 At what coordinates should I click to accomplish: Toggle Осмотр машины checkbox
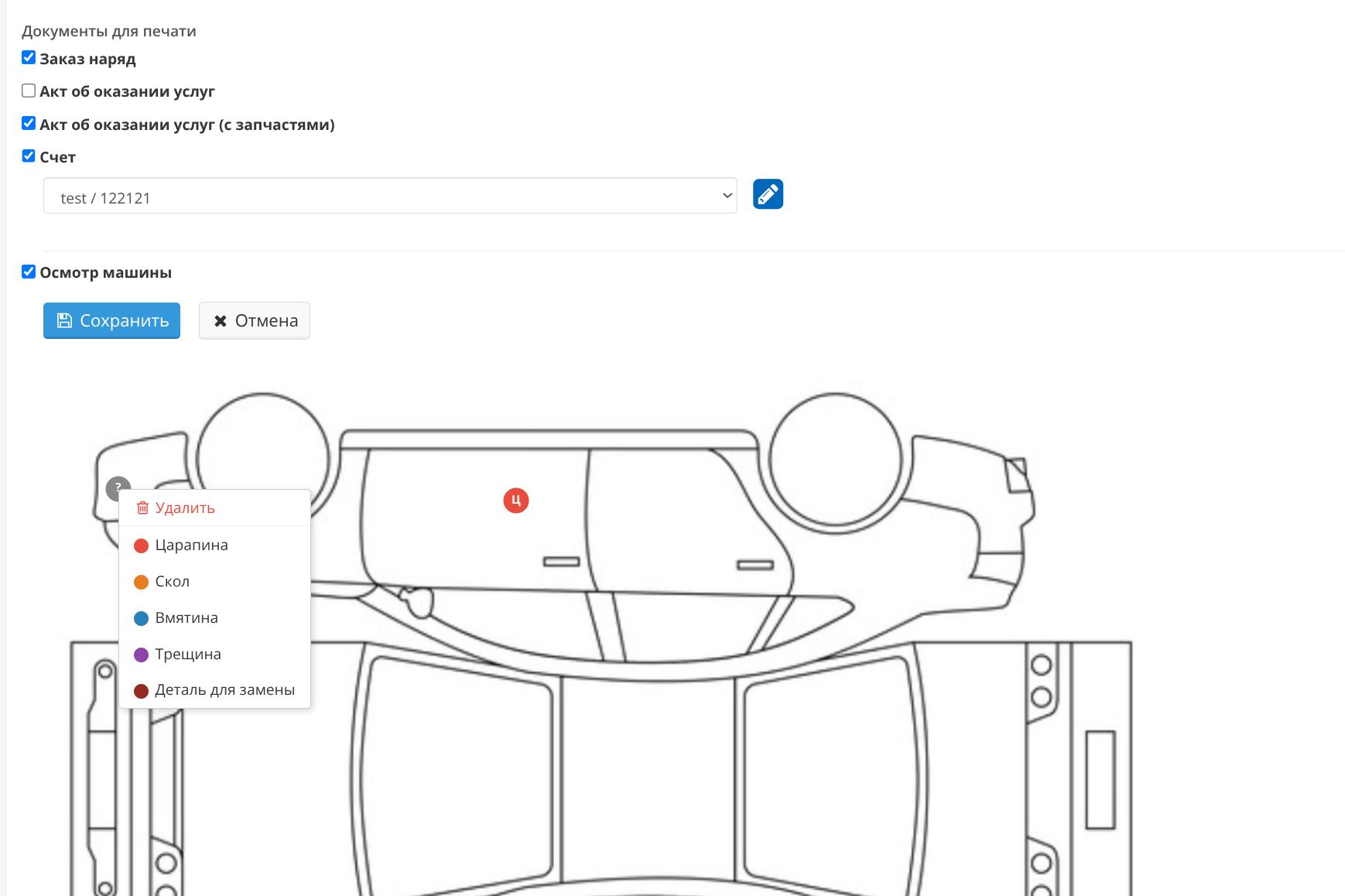pos(29,272)
